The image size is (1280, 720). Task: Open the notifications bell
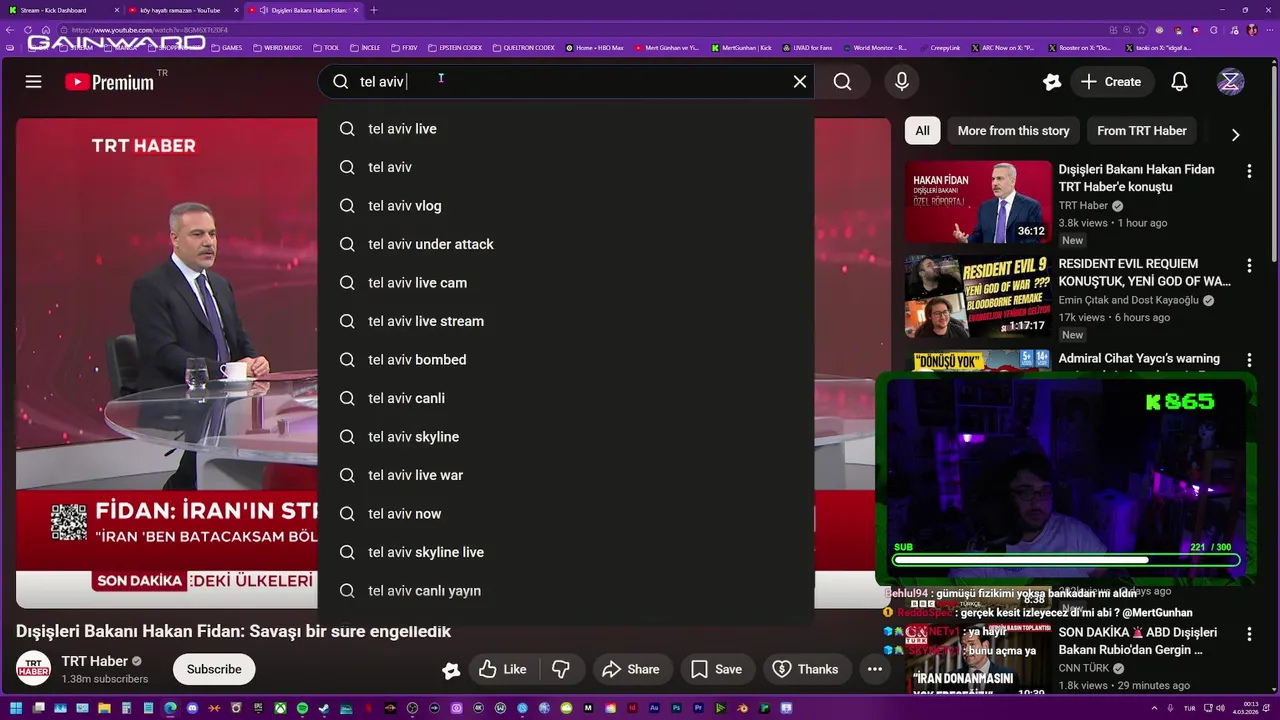pyautogui.click(x=1180, y=82)
